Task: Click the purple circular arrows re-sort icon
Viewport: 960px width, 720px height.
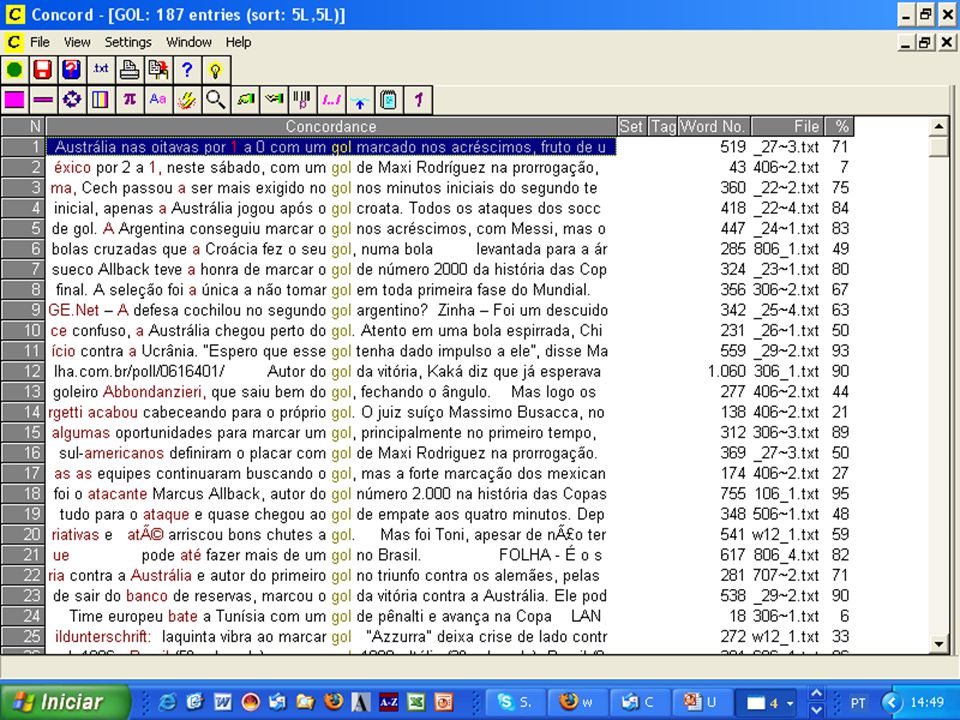Action: (72, 99)
